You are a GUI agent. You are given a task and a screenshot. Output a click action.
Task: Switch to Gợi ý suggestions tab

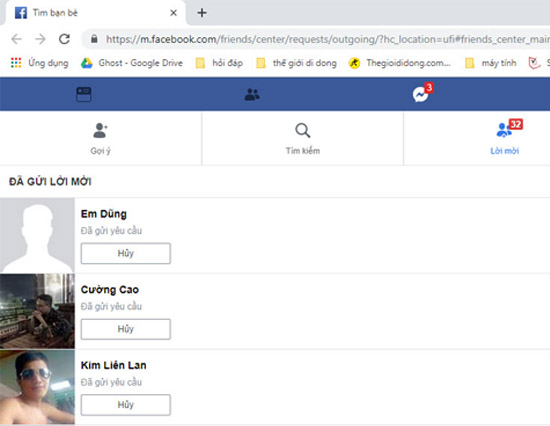pos(100,139)
